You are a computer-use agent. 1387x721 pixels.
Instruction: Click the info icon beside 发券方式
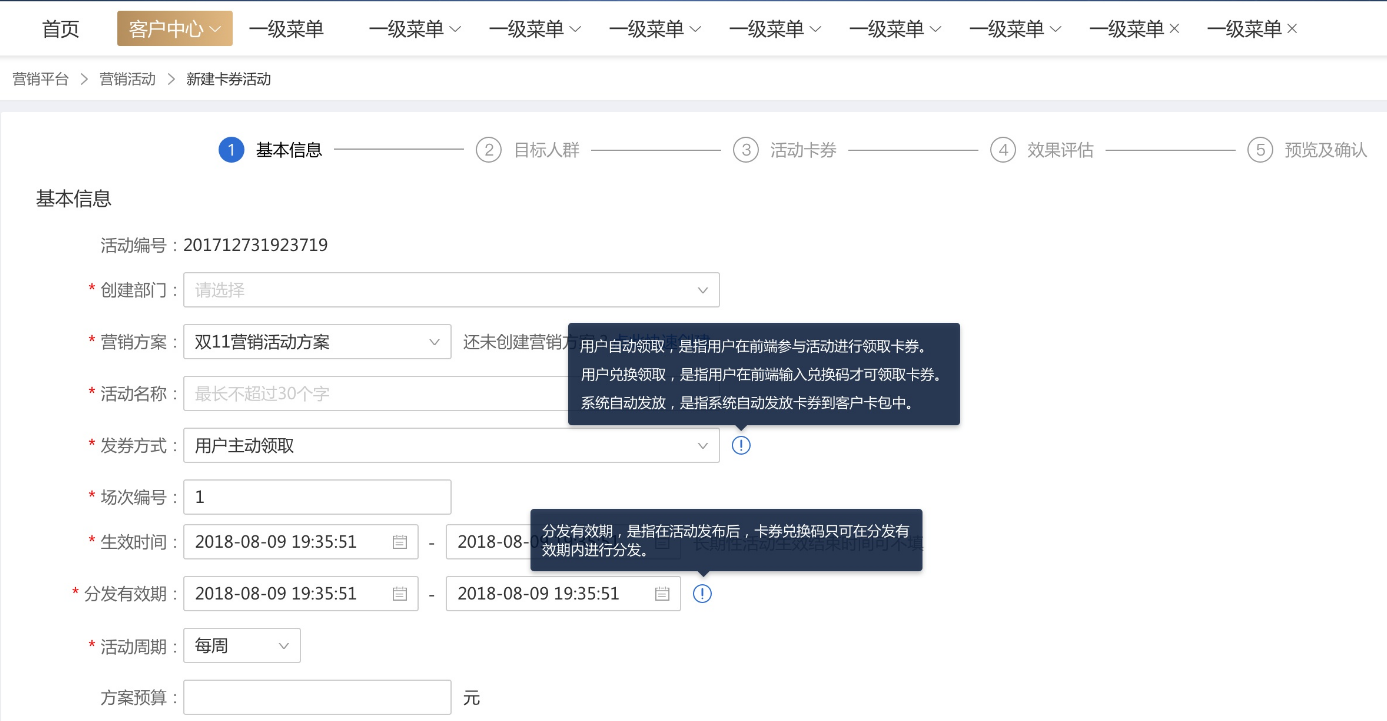[x=741, y=446]
